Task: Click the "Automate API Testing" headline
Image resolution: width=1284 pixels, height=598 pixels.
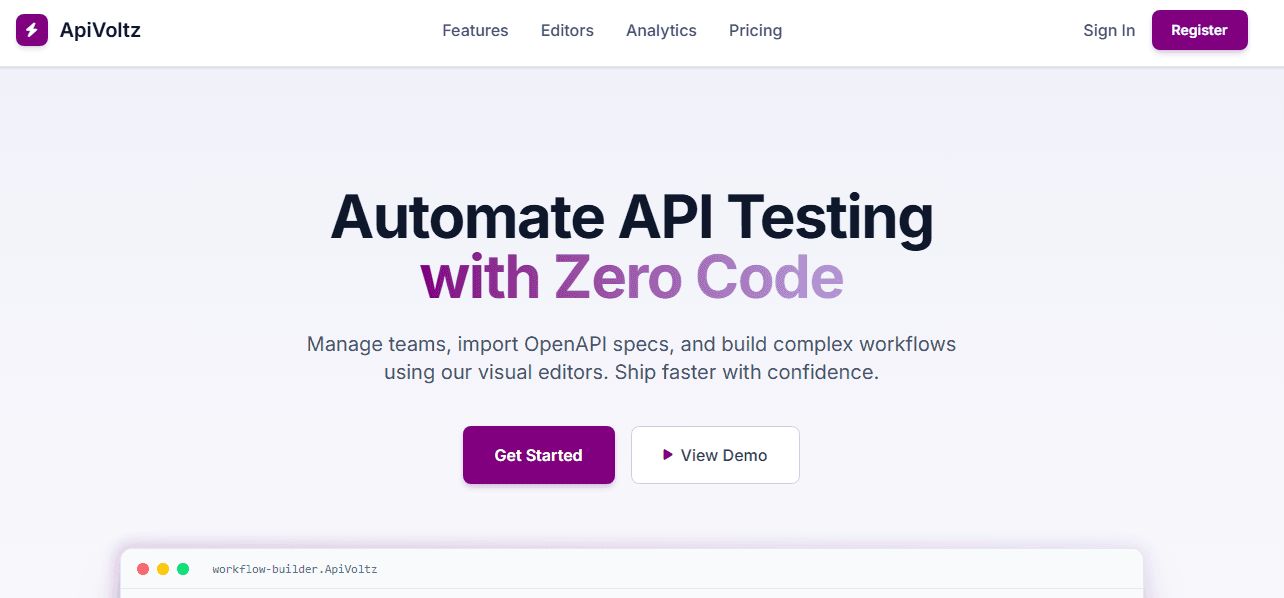Action: click(631, 217)
